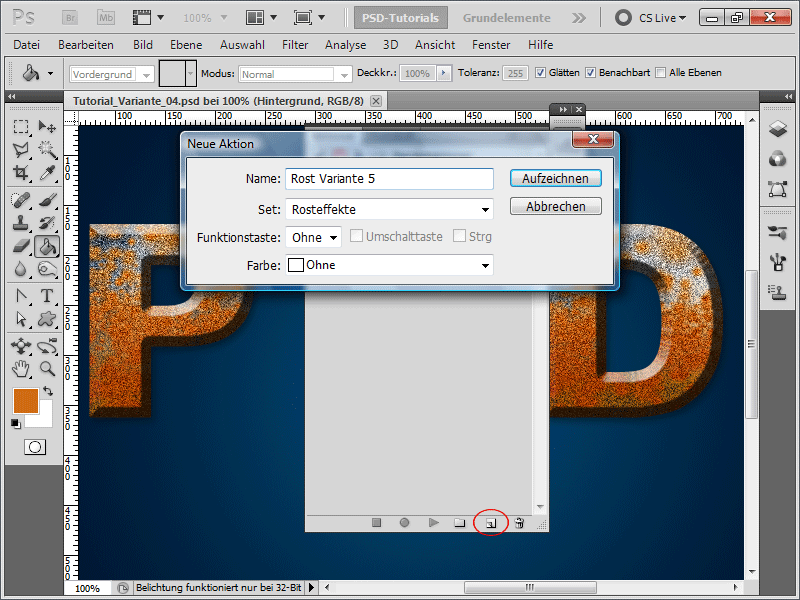The image size is (800, 600).
Task: Select the Clone Stamp tool
Action: [x=21, y=223]
